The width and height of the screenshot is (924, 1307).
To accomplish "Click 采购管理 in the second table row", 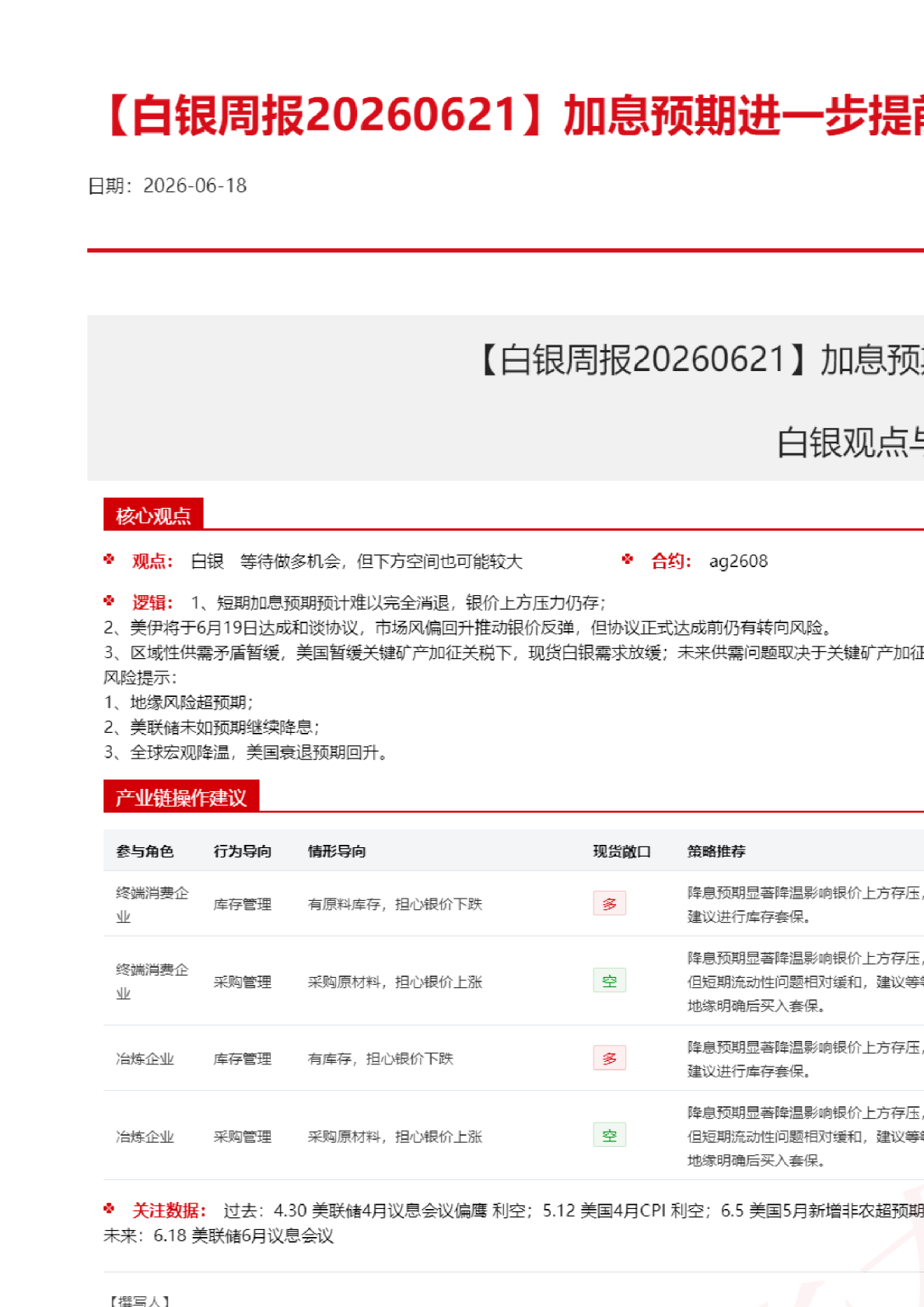I will click(x=243, y=982).
